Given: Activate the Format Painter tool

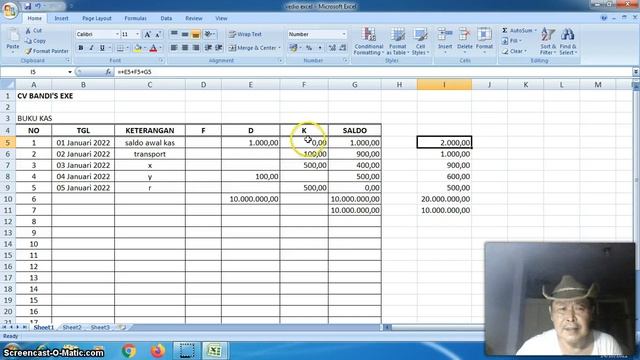Looking at the screenshot, I should point(47,51).
